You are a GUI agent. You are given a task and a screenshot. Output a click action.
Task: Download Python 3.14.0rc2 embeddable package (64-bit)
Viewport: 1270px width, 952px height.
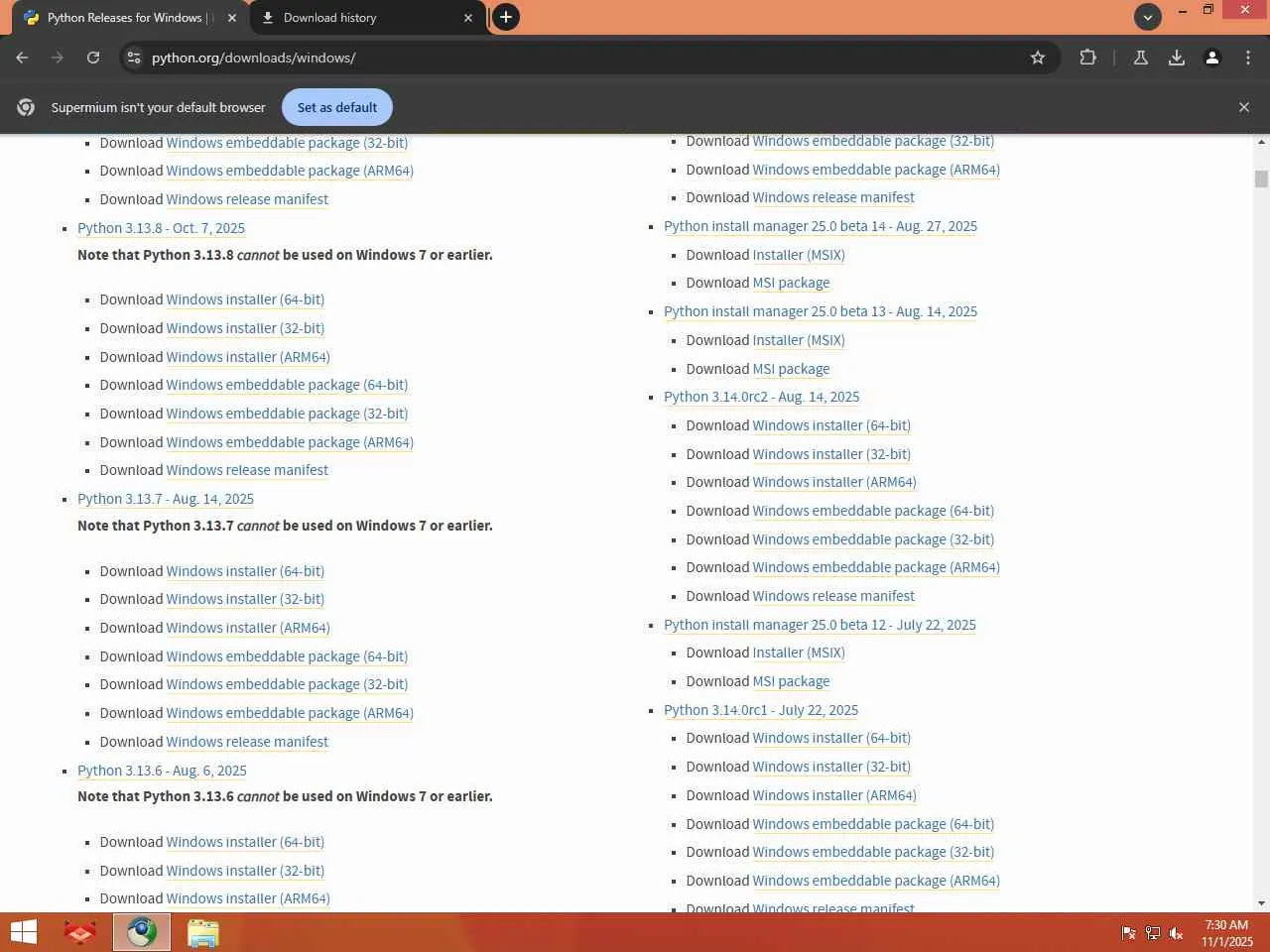pos(873,511)
